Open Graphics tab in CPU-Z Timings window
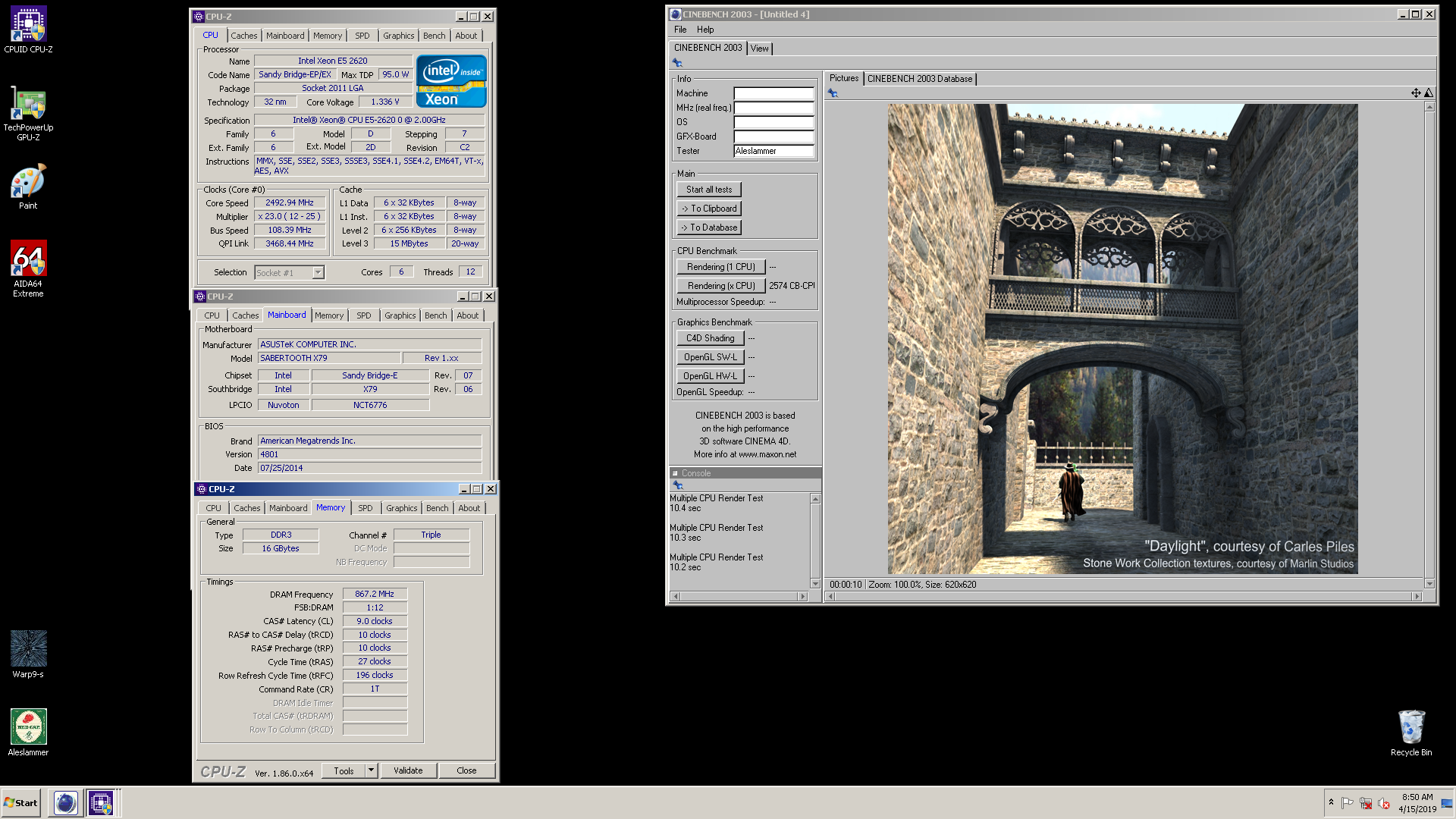The height and width of the screenshot is (819, 1456). 401,508
